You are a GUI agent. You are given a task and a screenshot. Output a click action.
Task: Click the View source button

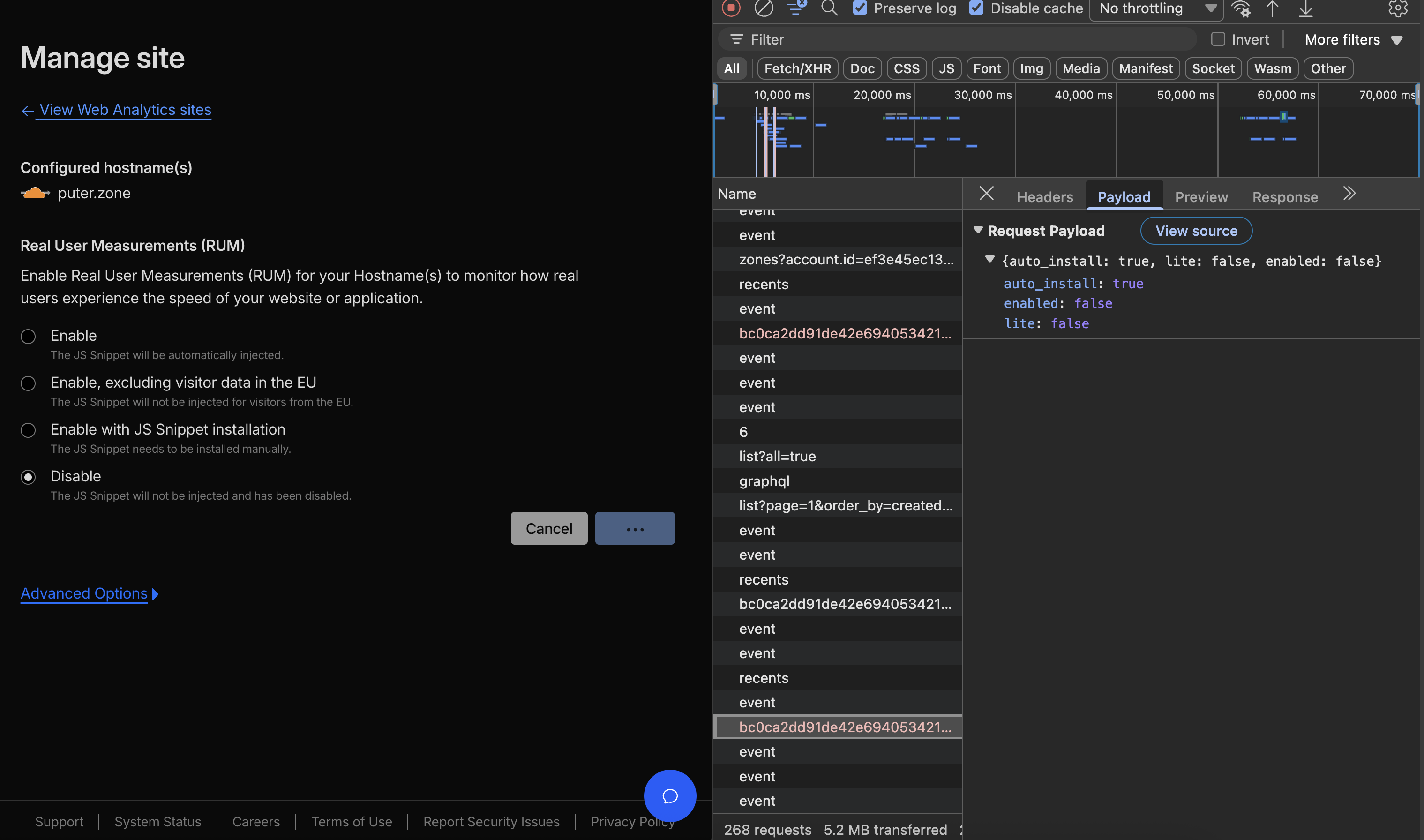coord(1196,230)
